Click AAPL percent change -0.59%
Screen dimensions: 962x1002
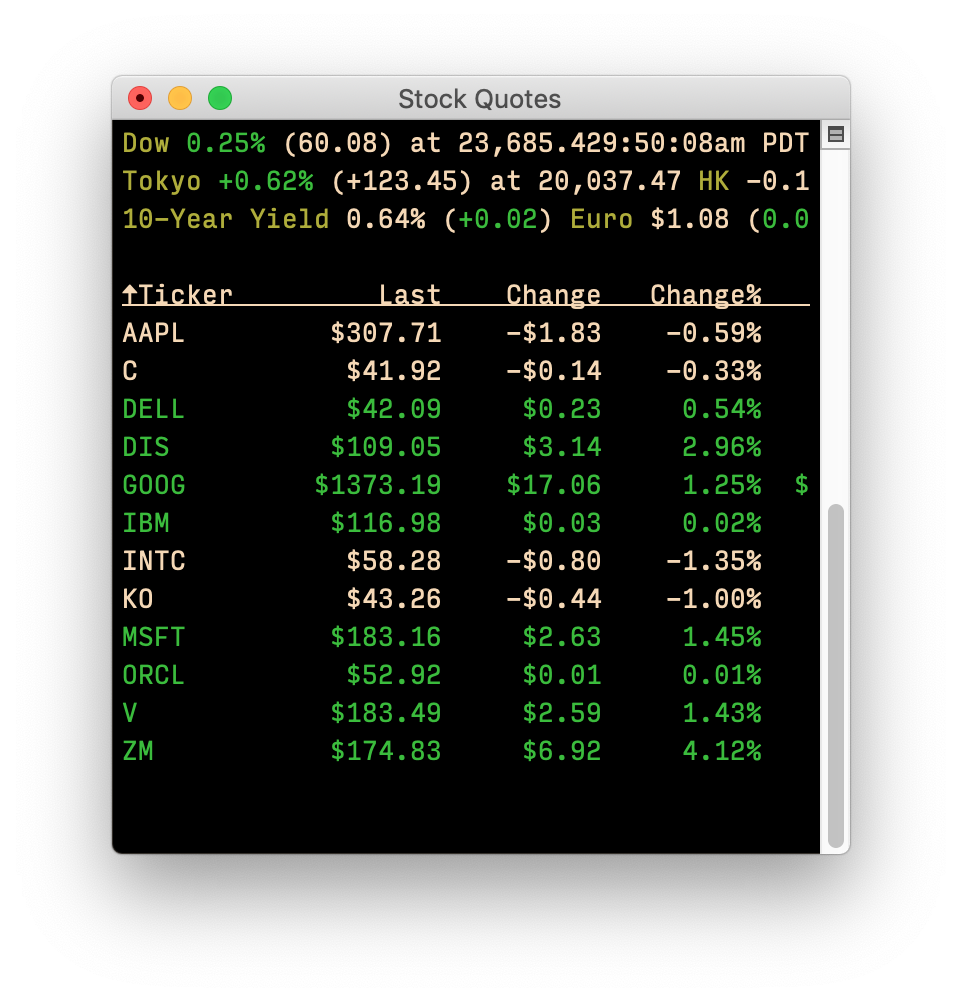[714, 333]
